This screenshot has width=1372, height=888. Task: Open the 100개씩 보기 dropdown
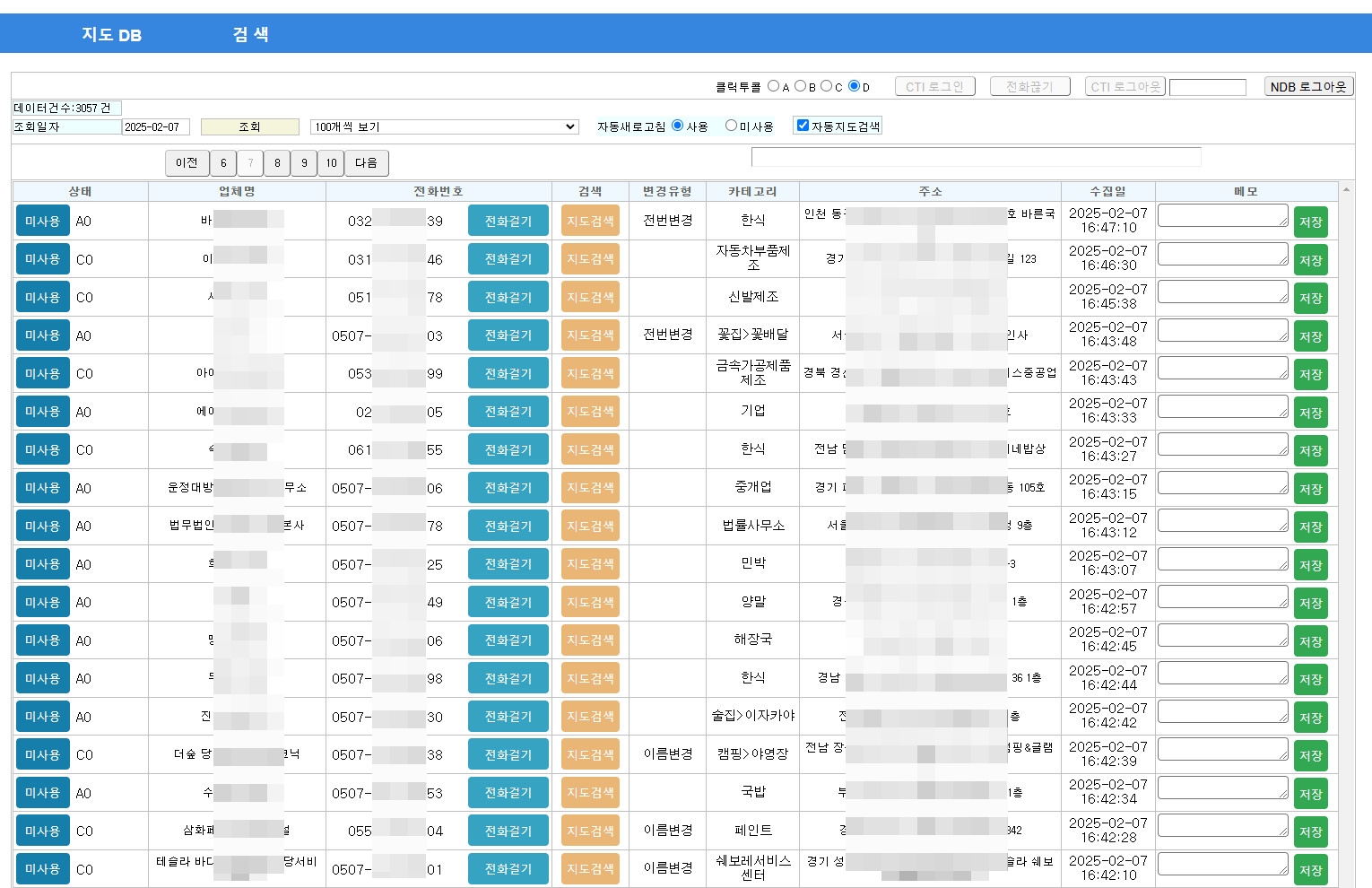tap(445, 126)
